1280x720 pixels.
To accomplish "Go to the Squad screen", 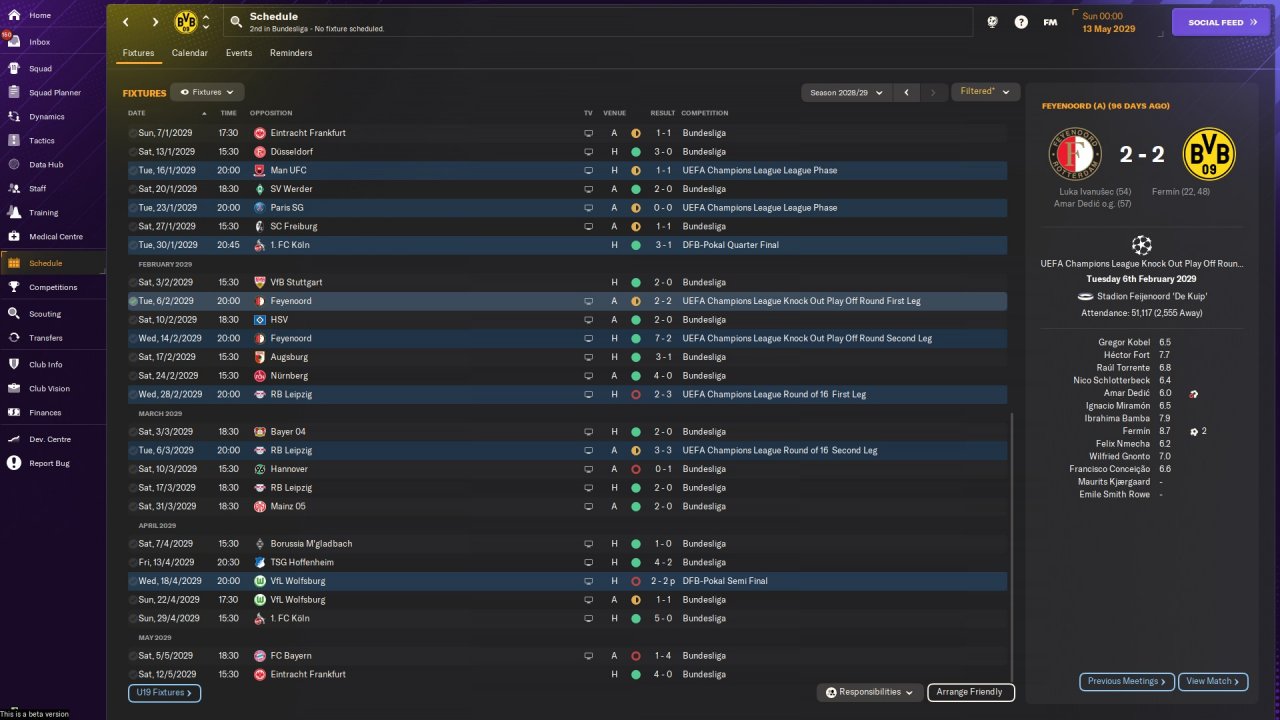I will coord(53,69).
